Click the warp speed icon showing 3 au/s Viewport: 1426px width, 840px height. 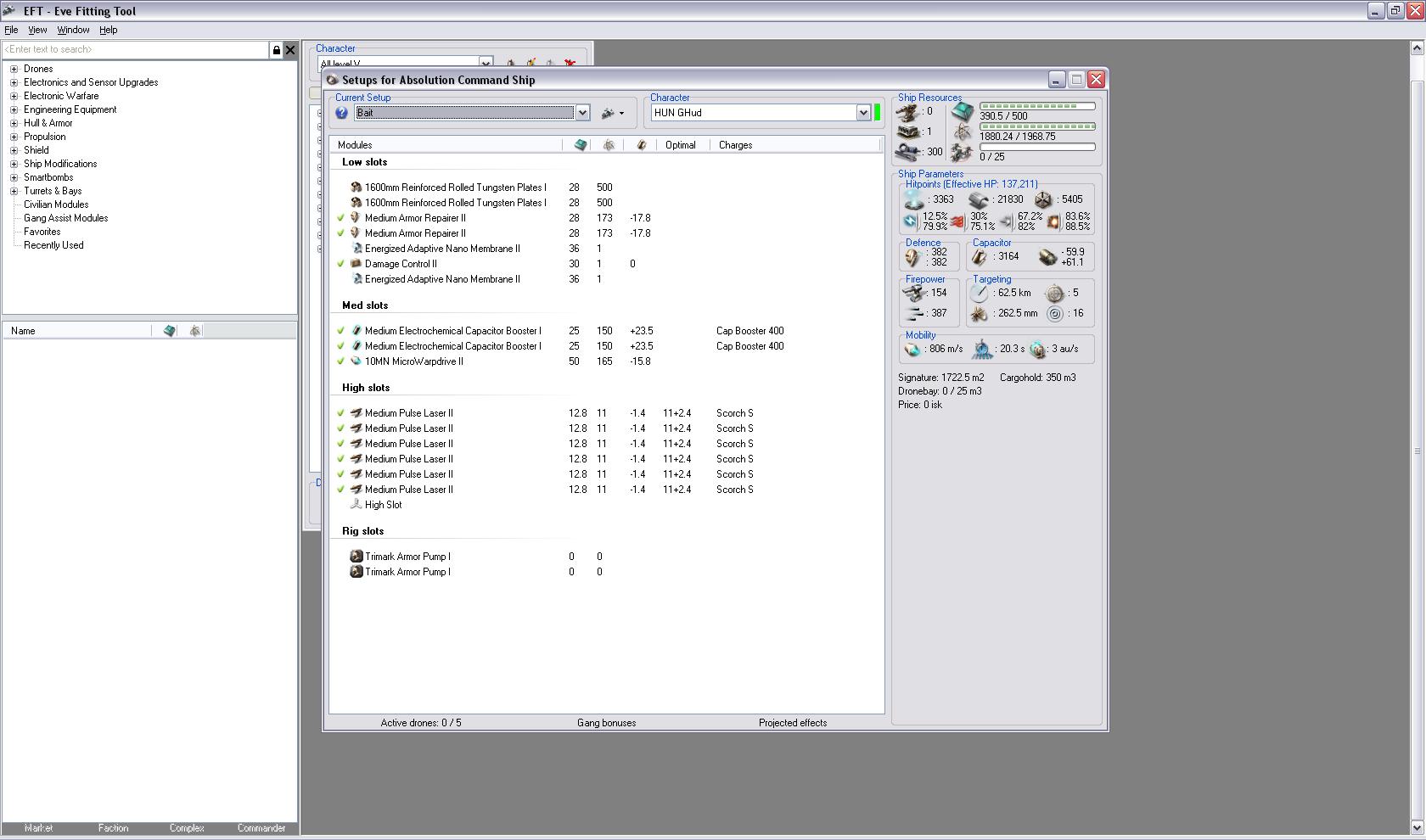pyautogui.click(x=1037, y=349)
